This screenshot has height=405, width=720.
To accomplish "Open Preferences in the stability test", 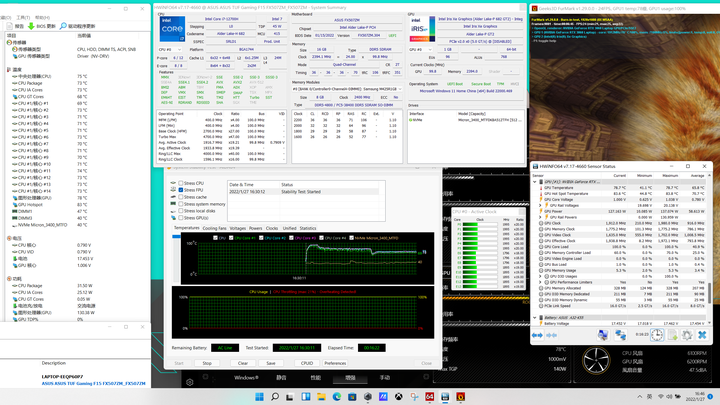I will click(x=335, y=363).
